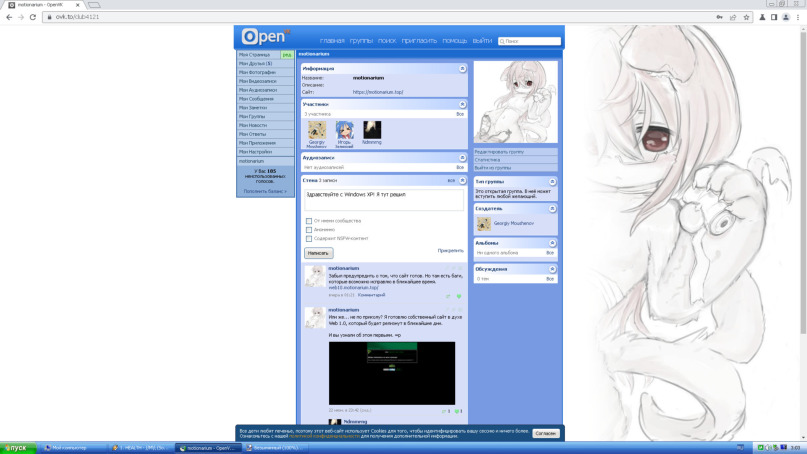Reload the page with the refresh icon
Screen dimensions: 807x454
click(33, 17)
